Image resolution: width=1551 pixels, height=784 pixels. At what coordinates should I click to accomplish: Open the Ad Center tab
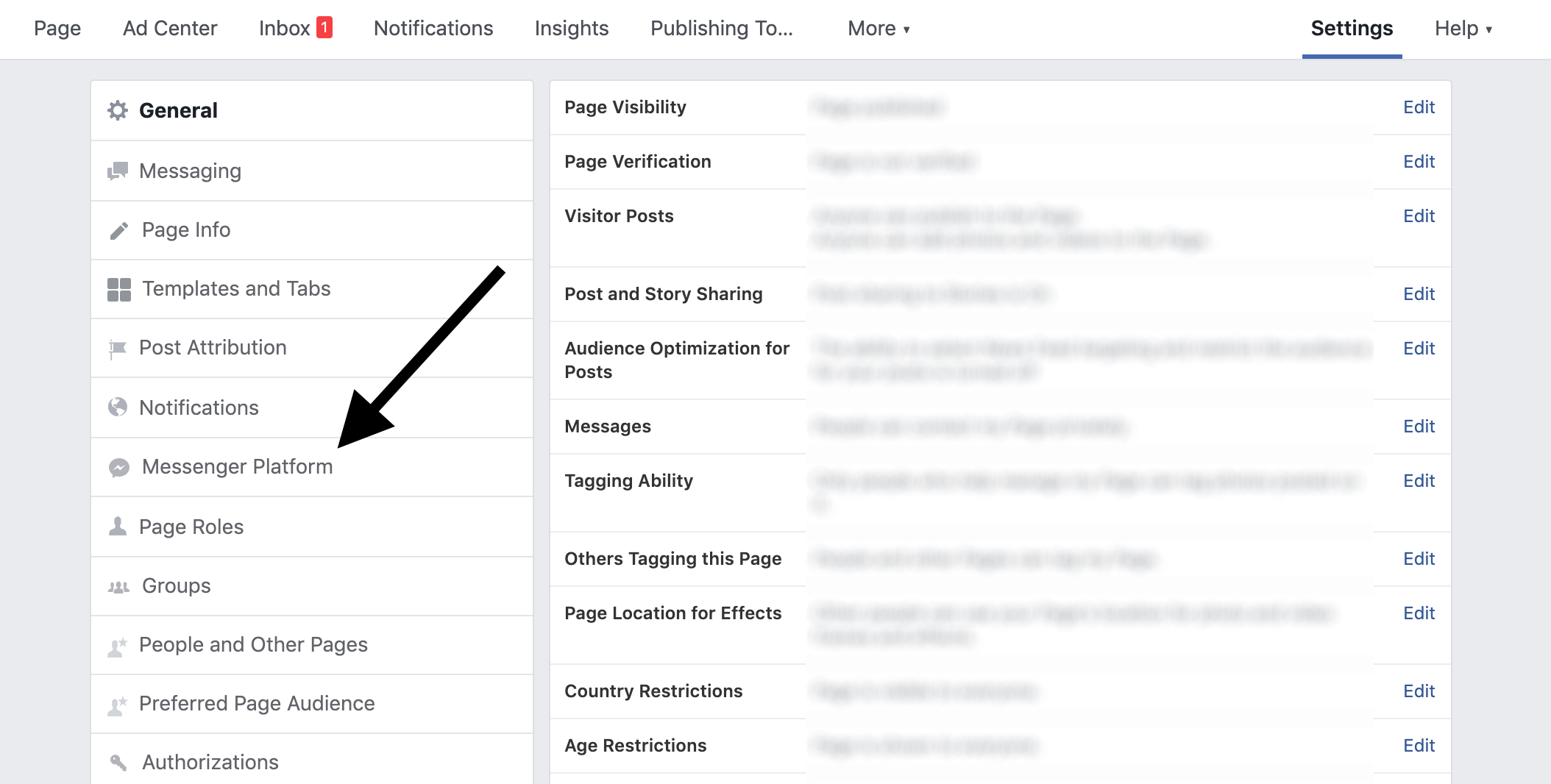pos(170,29)
